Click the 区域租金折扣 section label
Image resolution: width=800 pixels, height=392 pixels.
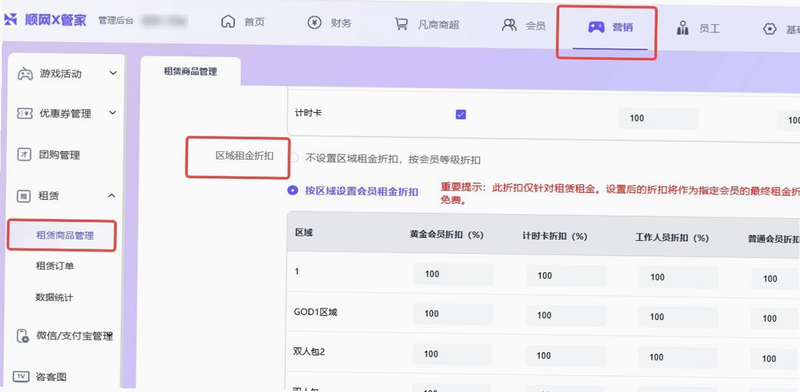[244, 156]
